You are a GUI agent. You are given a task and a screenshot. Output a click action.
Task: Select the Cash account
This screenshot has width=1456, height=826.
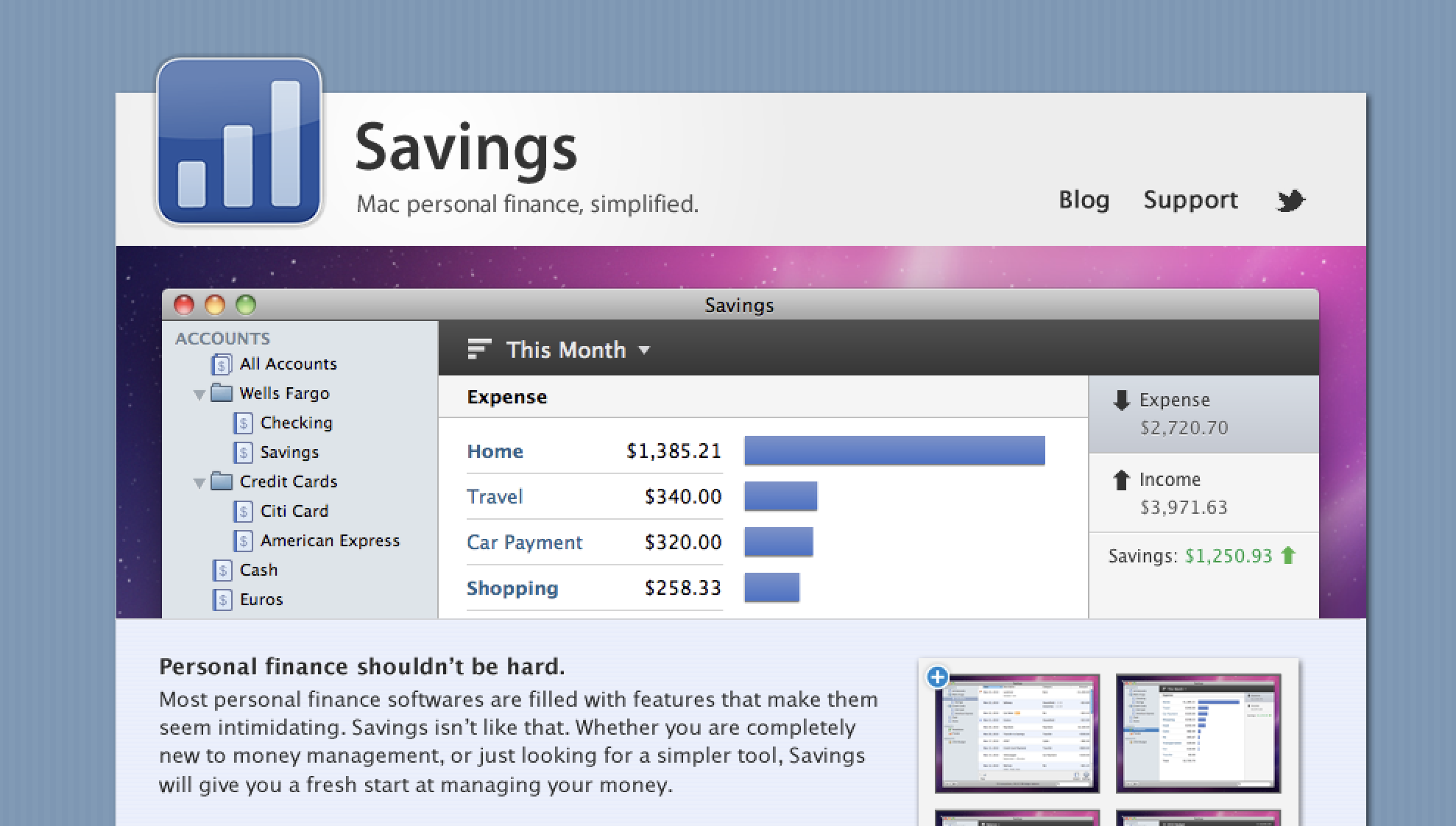258,570
